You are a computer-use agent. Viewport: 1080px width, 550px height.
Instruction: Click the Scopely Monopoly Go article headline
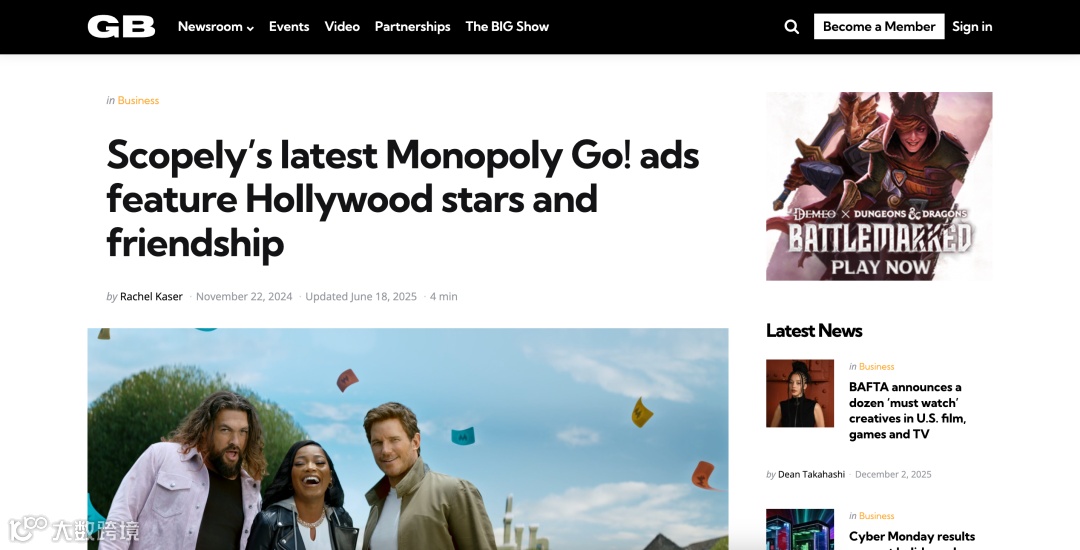tap(403, 199)
